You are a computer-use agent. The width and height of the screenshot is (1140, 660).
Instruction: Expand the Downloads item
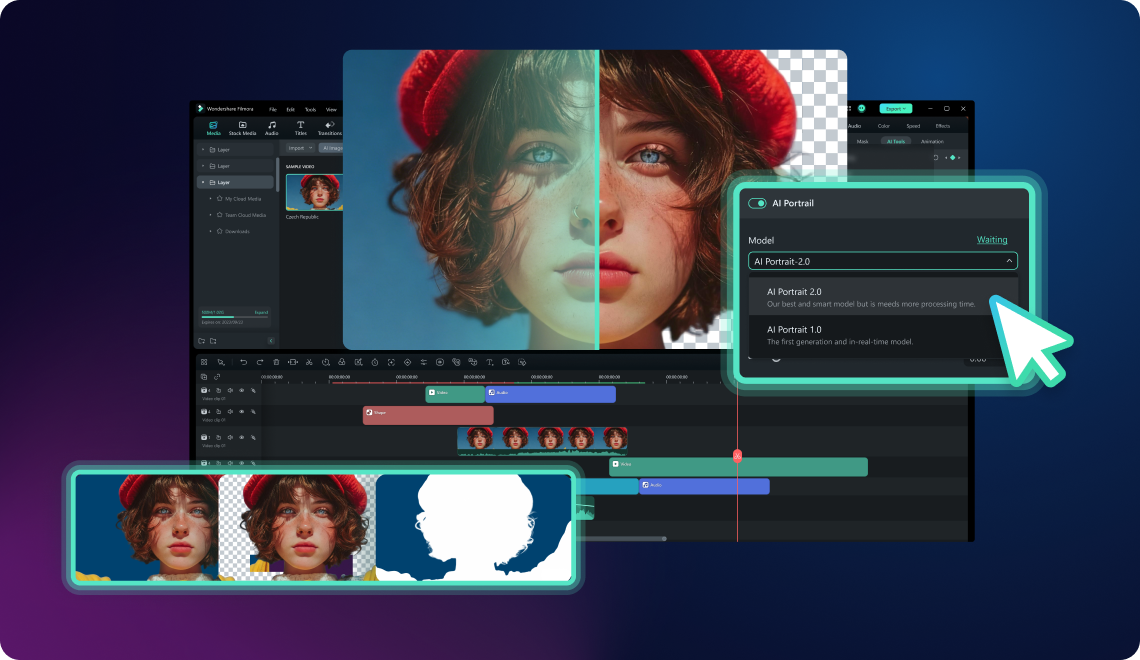[x=211, y=231]
